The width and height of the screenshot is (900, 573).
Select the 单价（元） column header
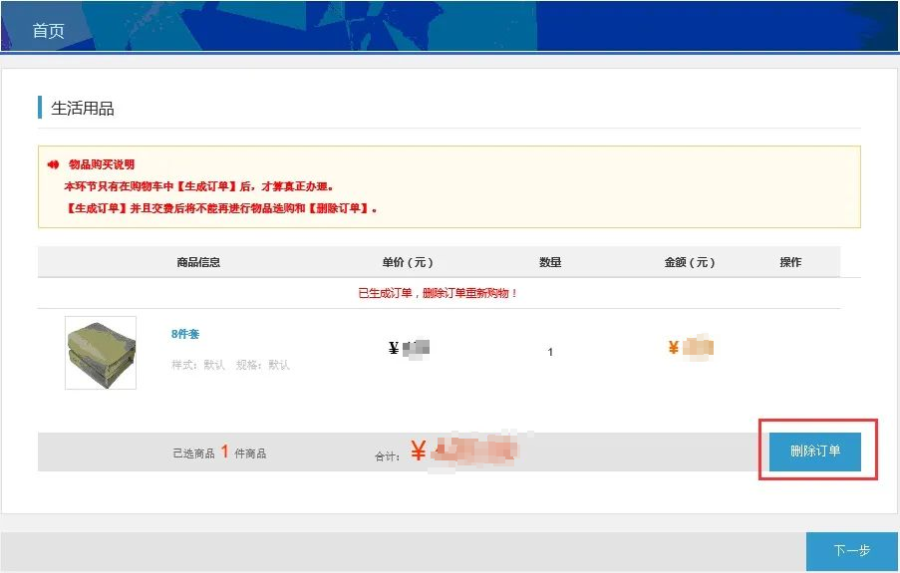point(407,262)
